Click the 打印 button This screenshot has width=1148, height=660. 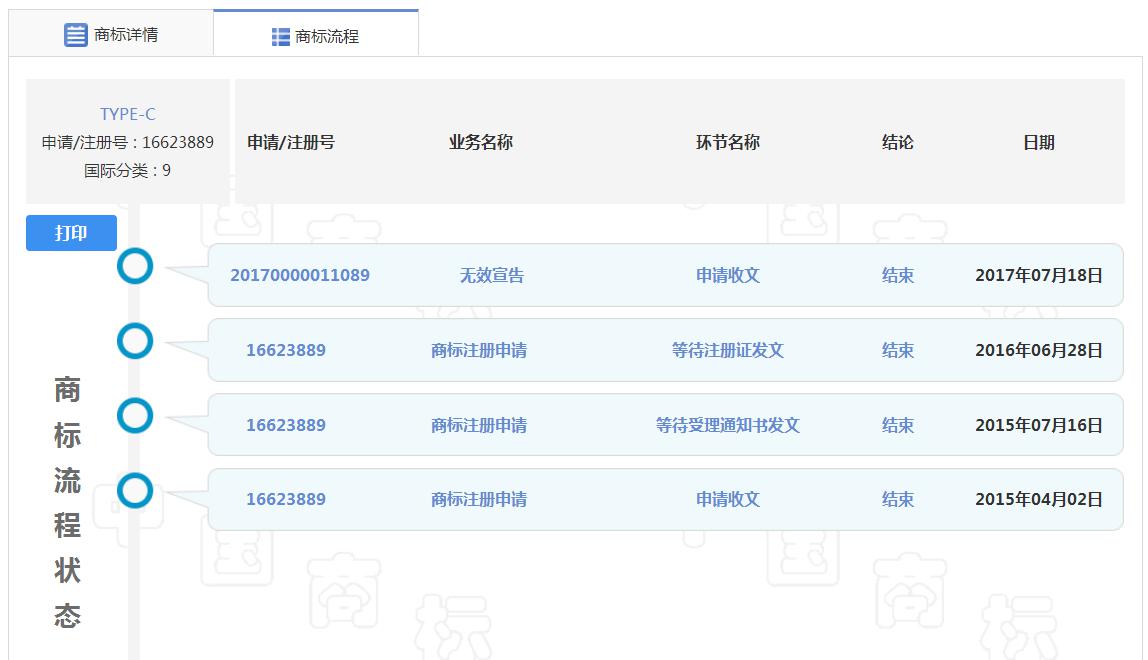70,232
